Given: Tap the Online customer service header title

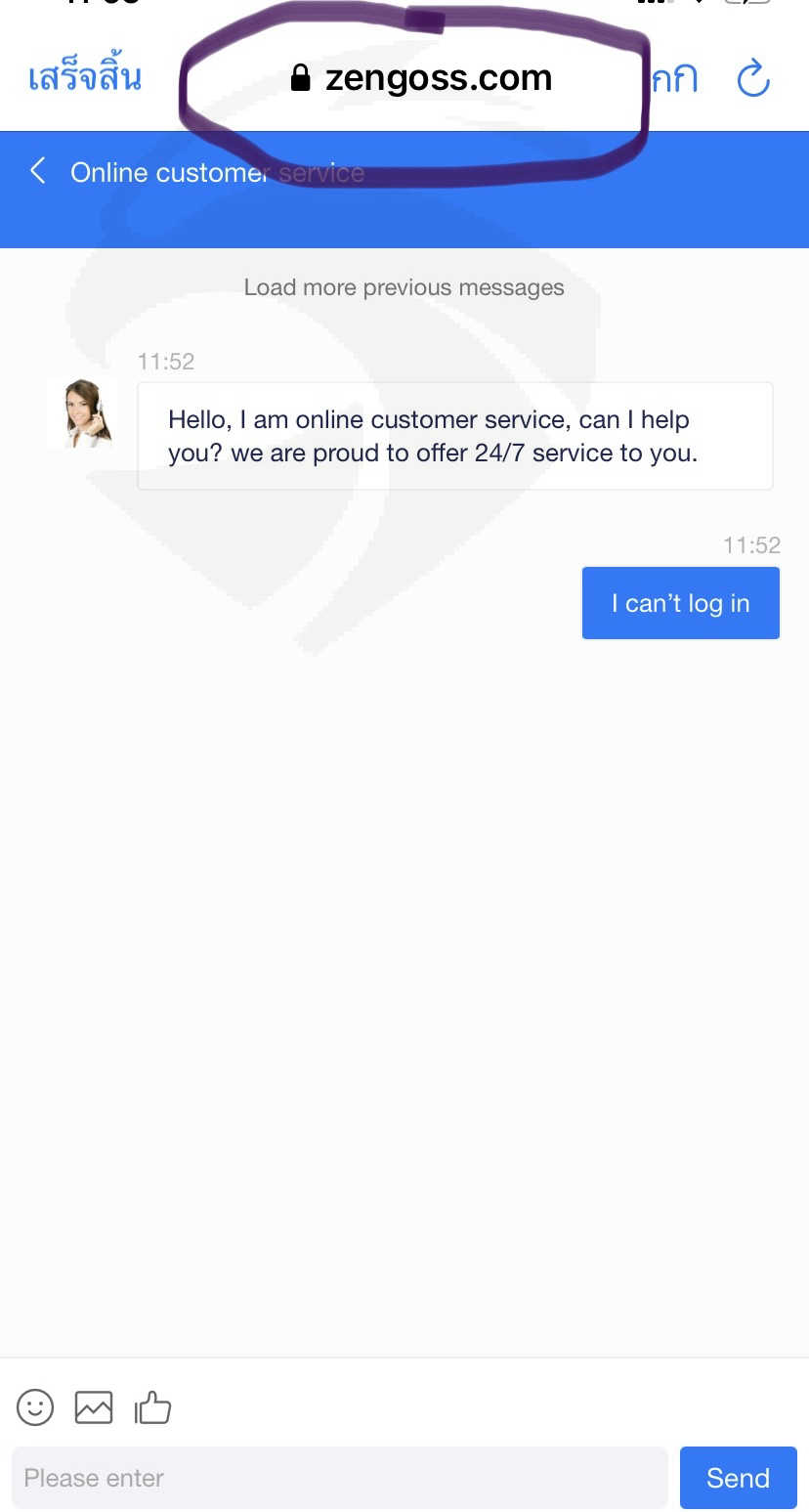Looking at the screenshot, I should point(217,173).
